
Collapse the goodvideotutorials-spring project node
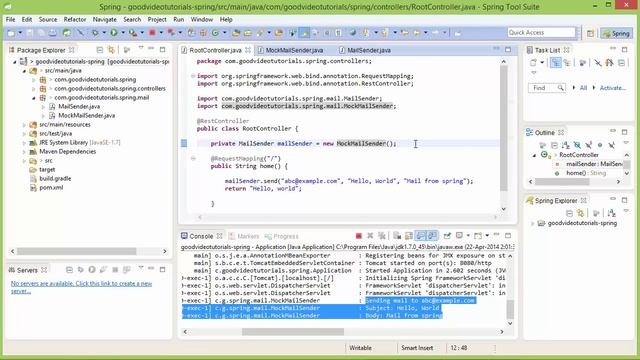click(15, 62)
